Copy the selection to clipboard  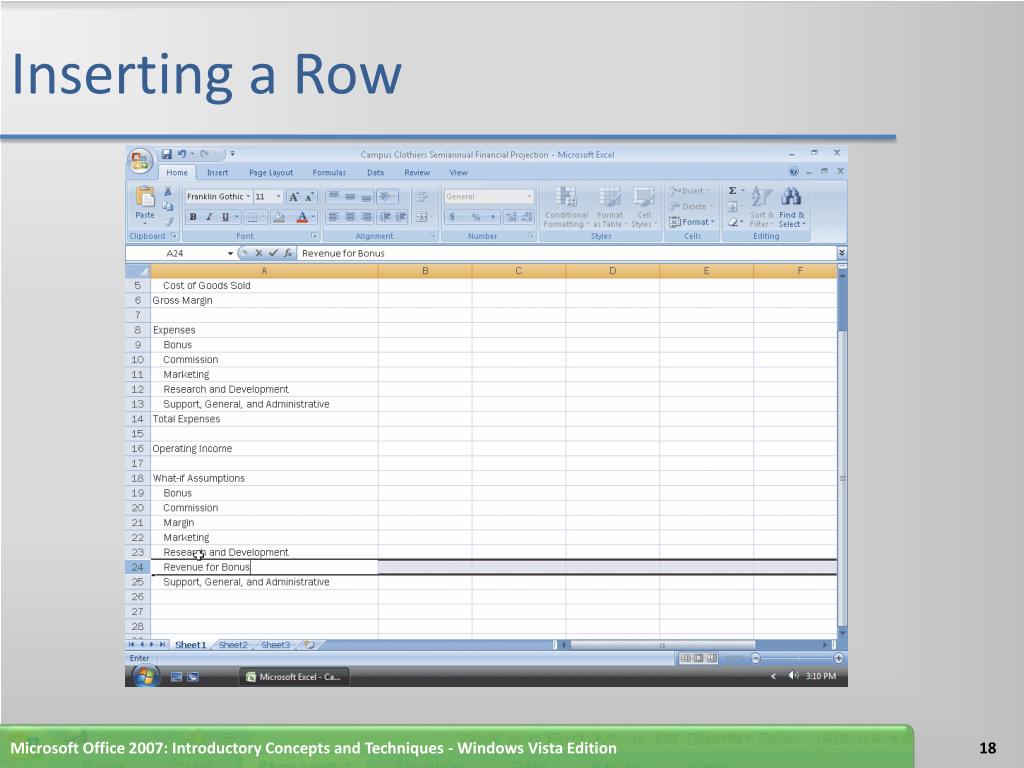click(168, 206)
